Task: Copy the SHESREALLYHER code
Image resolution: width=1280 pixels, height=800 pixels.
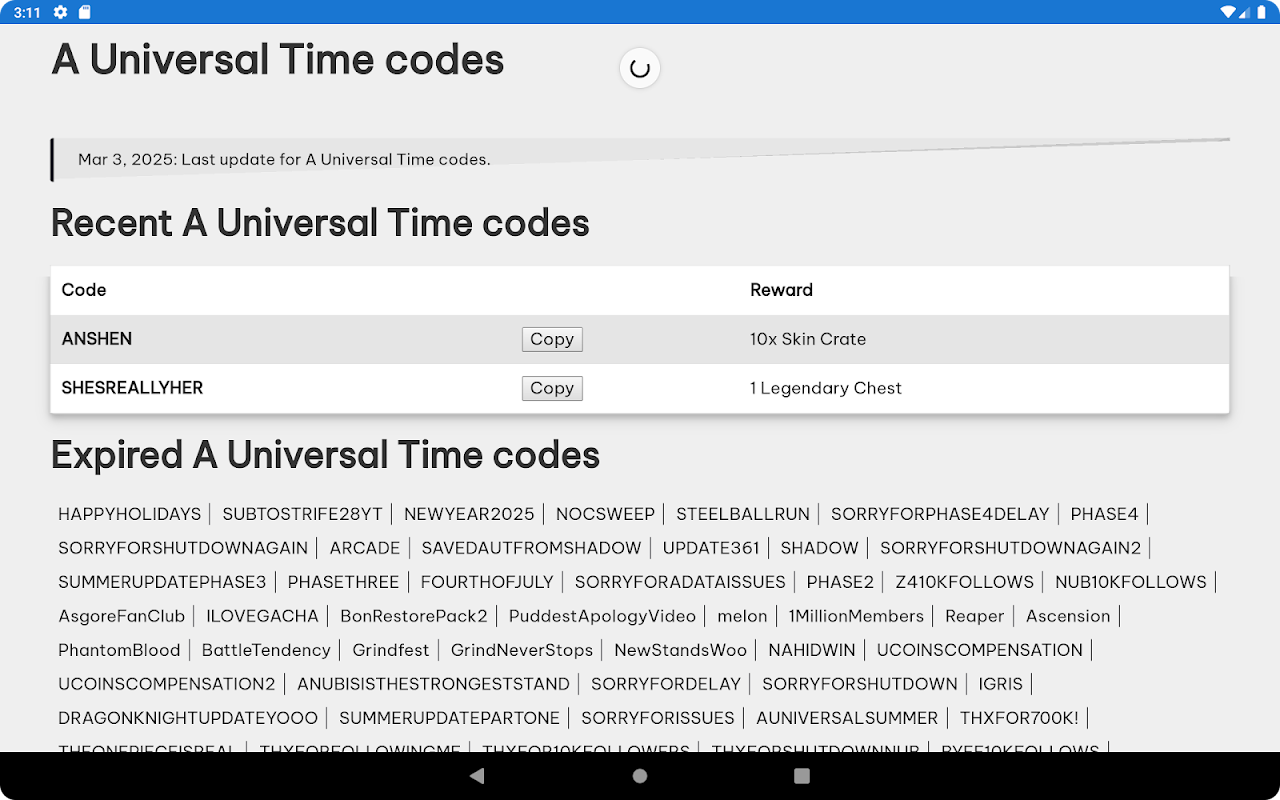Action: pyautogui.click(x=552, y=388)
